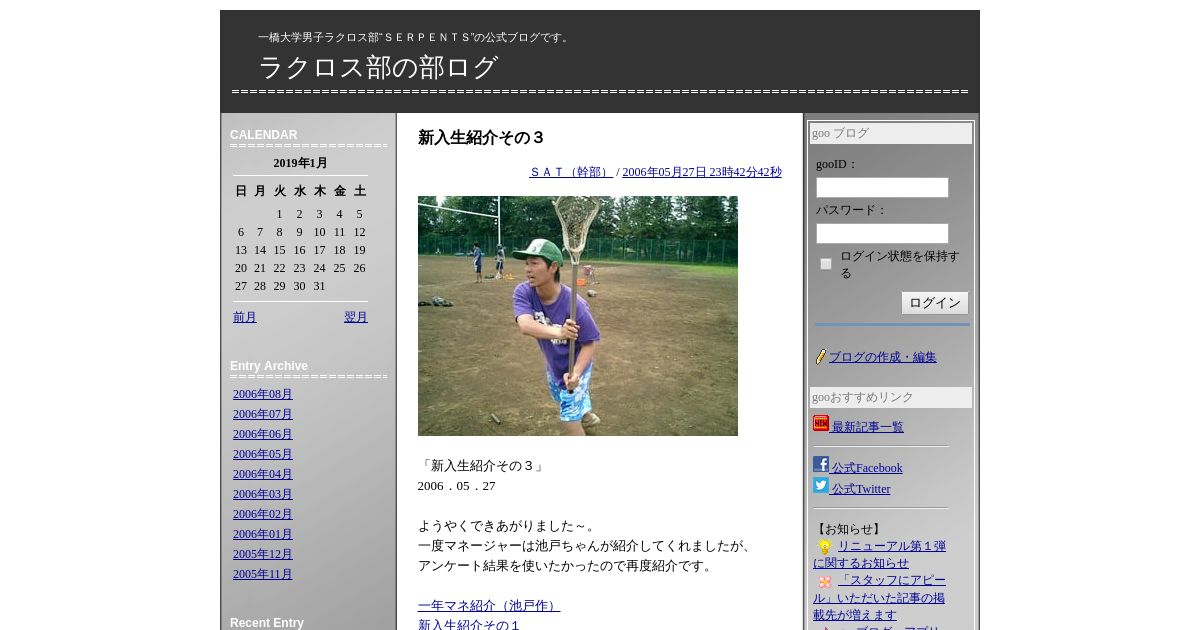Open the 公式Facebook link
1200x630 pixels.
(x=867, y=468)
